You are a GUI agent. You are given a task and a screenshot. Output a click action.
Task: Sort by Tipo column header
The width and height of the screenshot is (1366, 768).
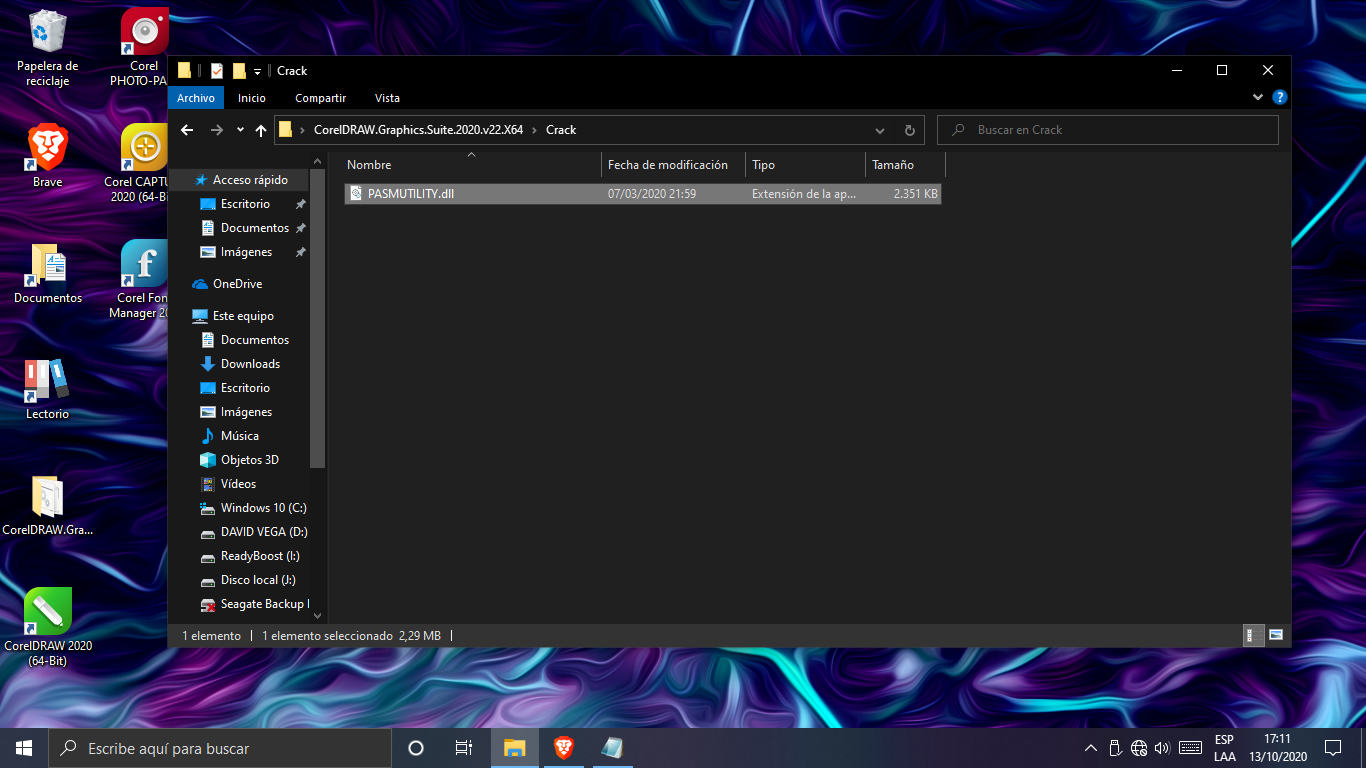805,165
